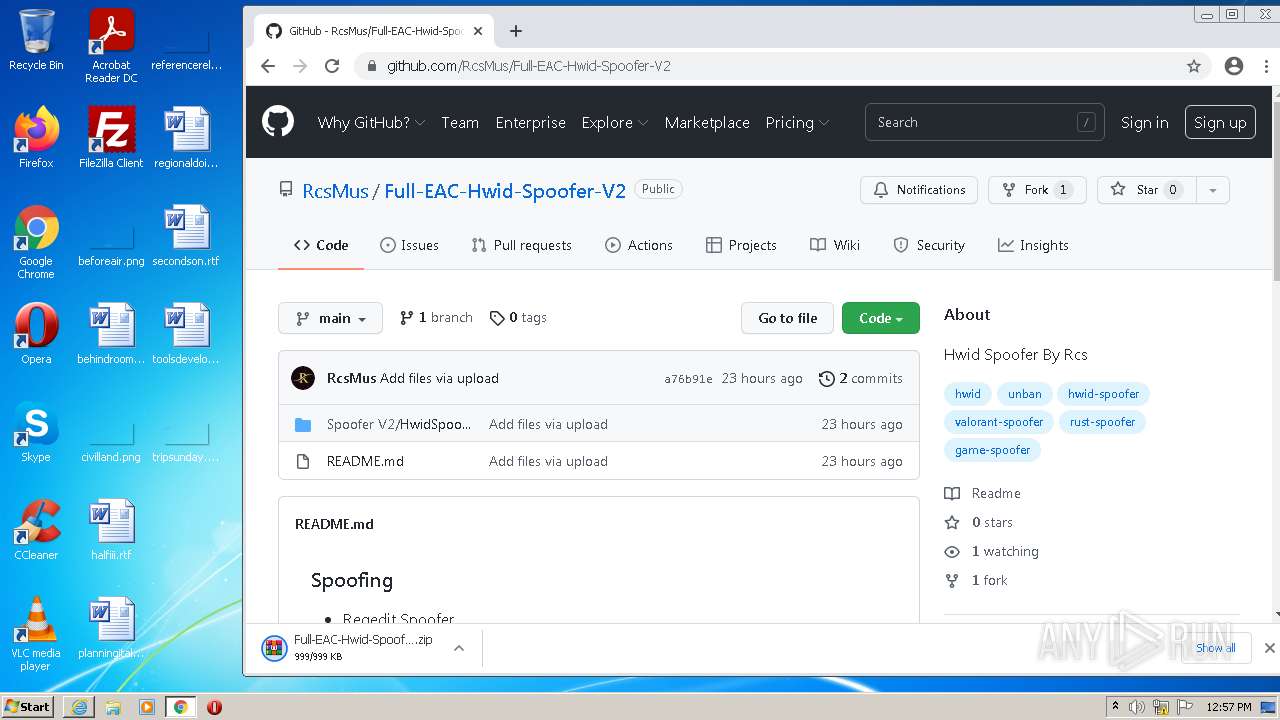1280x720 pixels.
Task: Star the repository button
Action: 1147,190
